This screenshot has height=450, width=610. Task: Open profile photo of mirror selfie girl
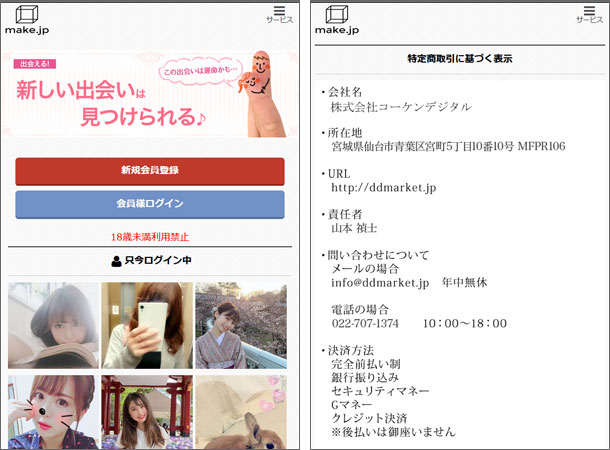click(x=147, y=325)
